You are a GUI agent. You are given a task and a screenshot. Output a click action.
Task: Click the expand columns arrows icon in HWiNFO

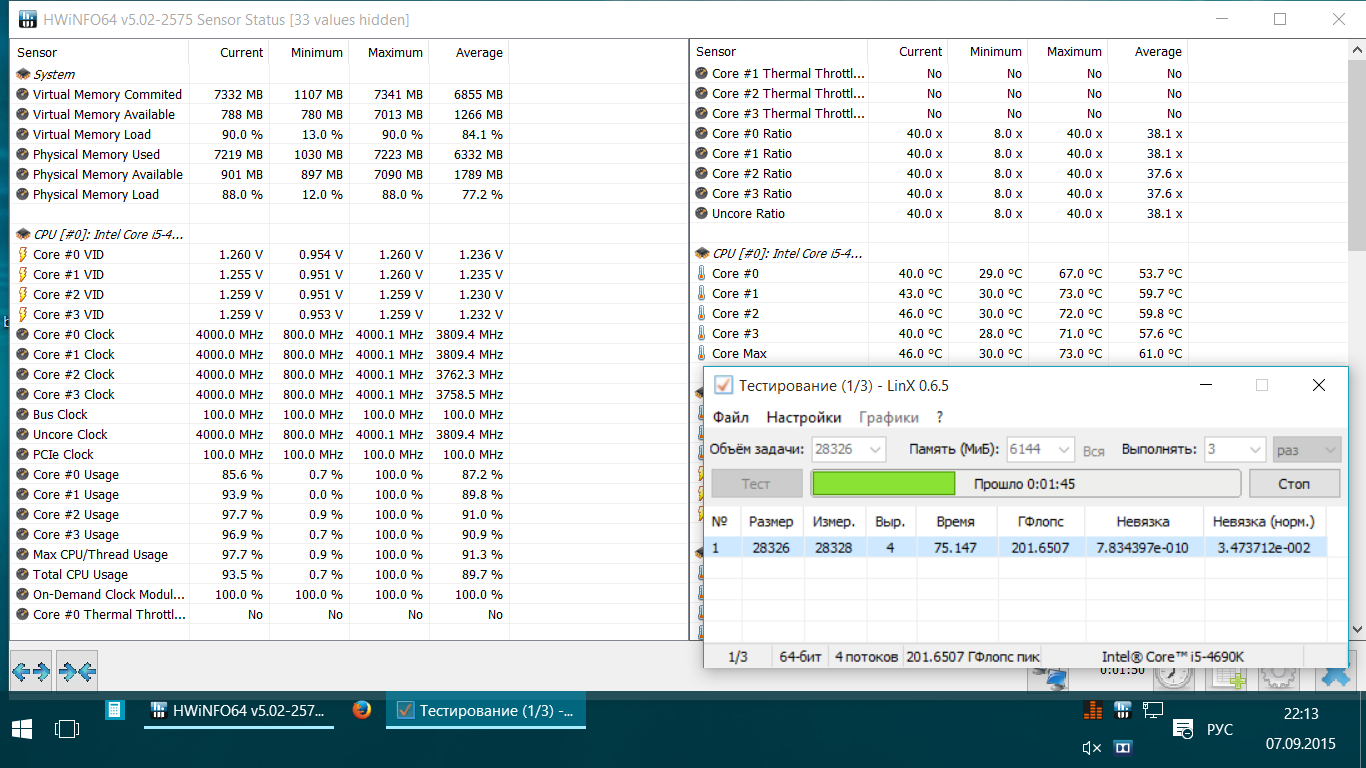coord(30,671)
